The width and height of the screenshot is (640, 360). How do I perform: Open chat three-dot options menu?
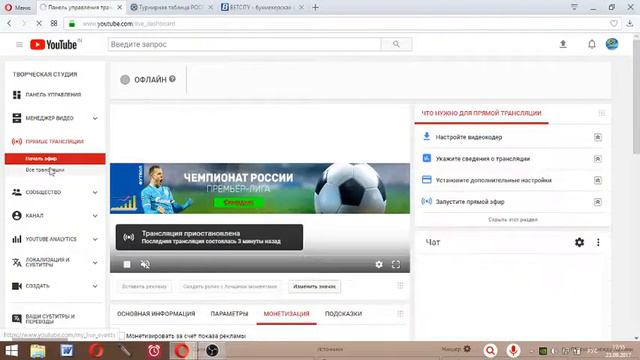[x=598, y=242]
